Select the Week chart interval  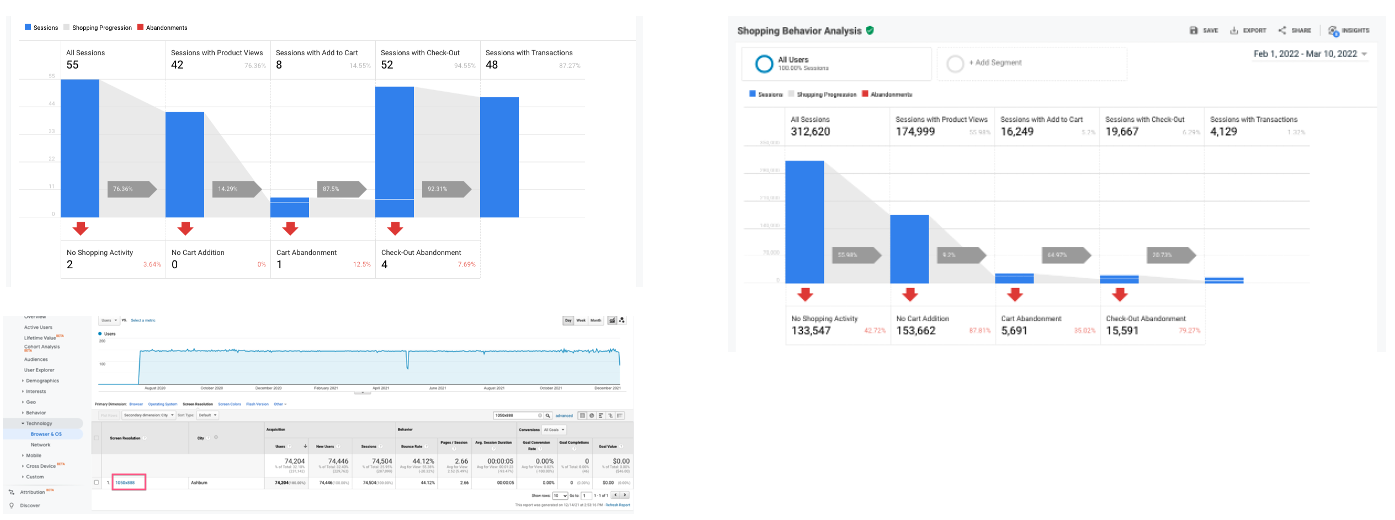(581, 320)
